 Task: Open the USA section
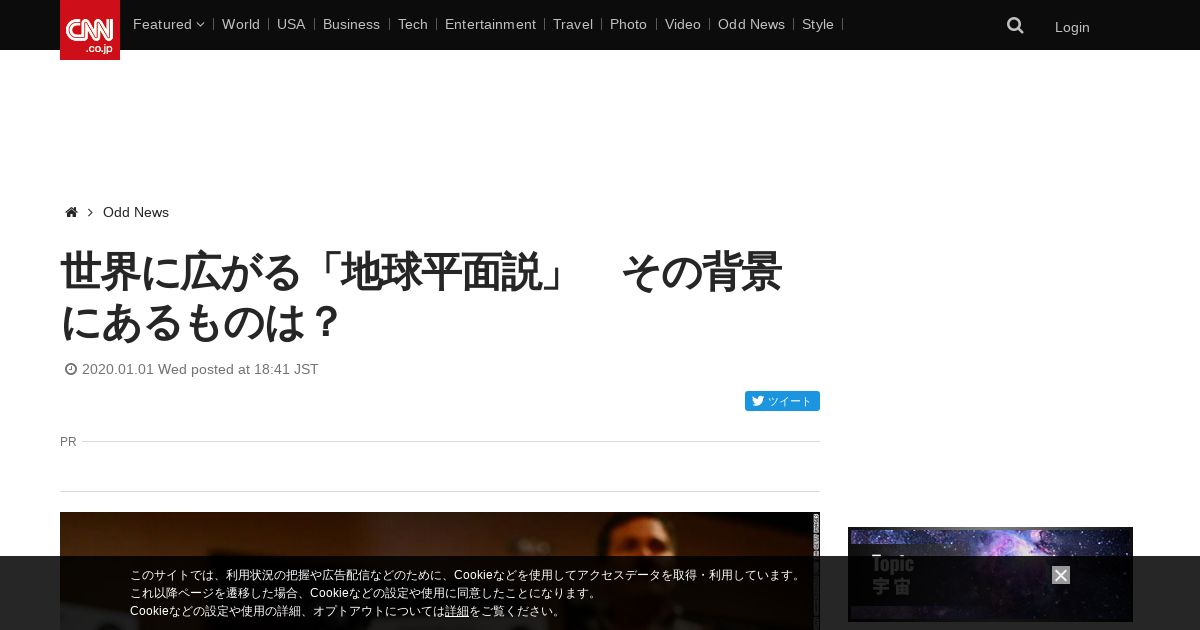pyautogui.click(x=291, y=24)
